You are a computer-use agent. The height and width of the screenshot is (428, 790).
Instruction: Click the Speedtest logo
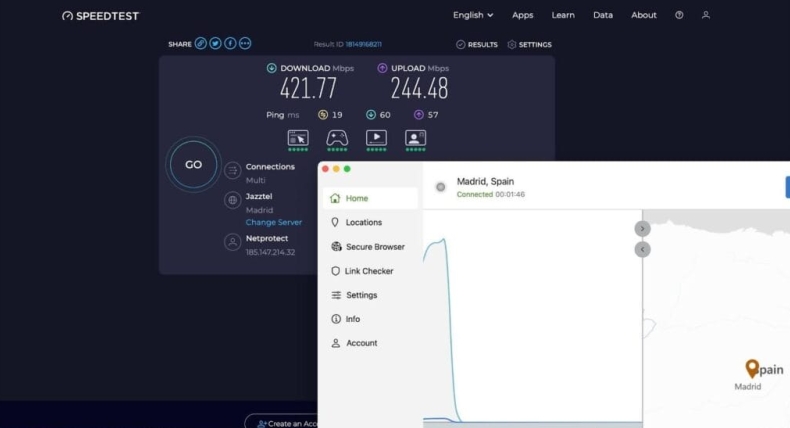[100, 16]
